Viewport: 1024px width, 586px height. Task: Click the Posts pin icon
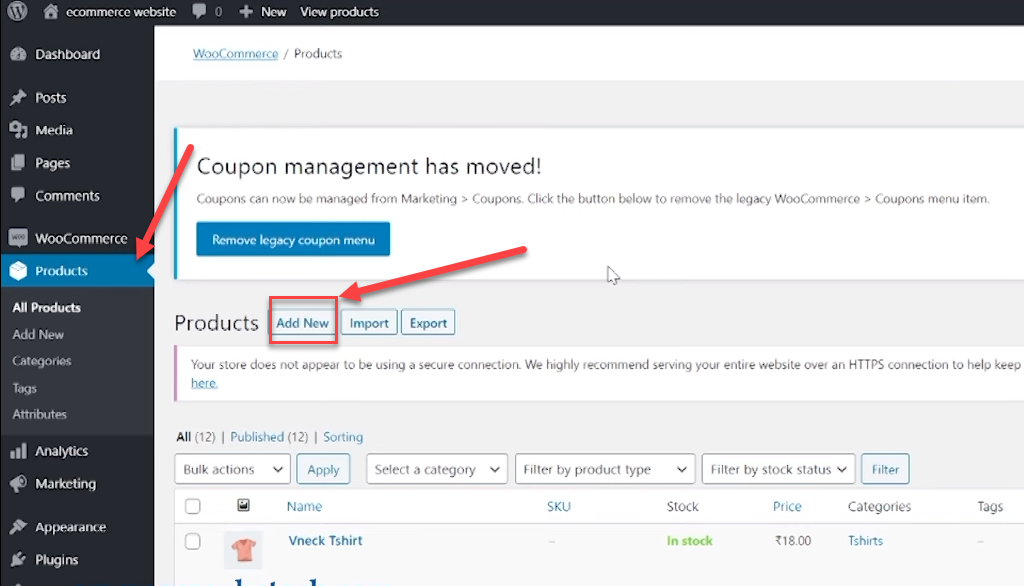click(x=18, y=97)
